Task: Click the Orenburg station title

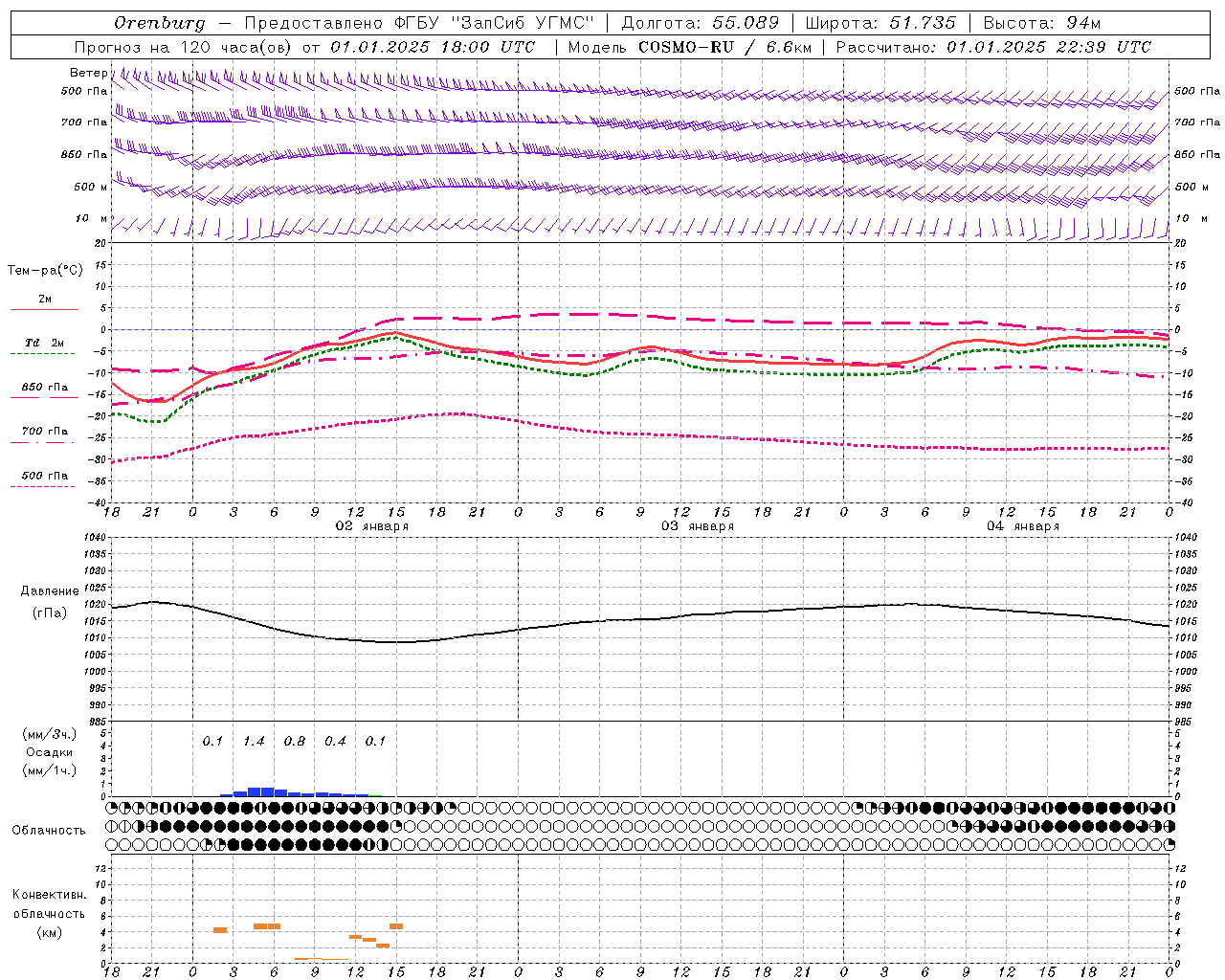Action: 160,24
